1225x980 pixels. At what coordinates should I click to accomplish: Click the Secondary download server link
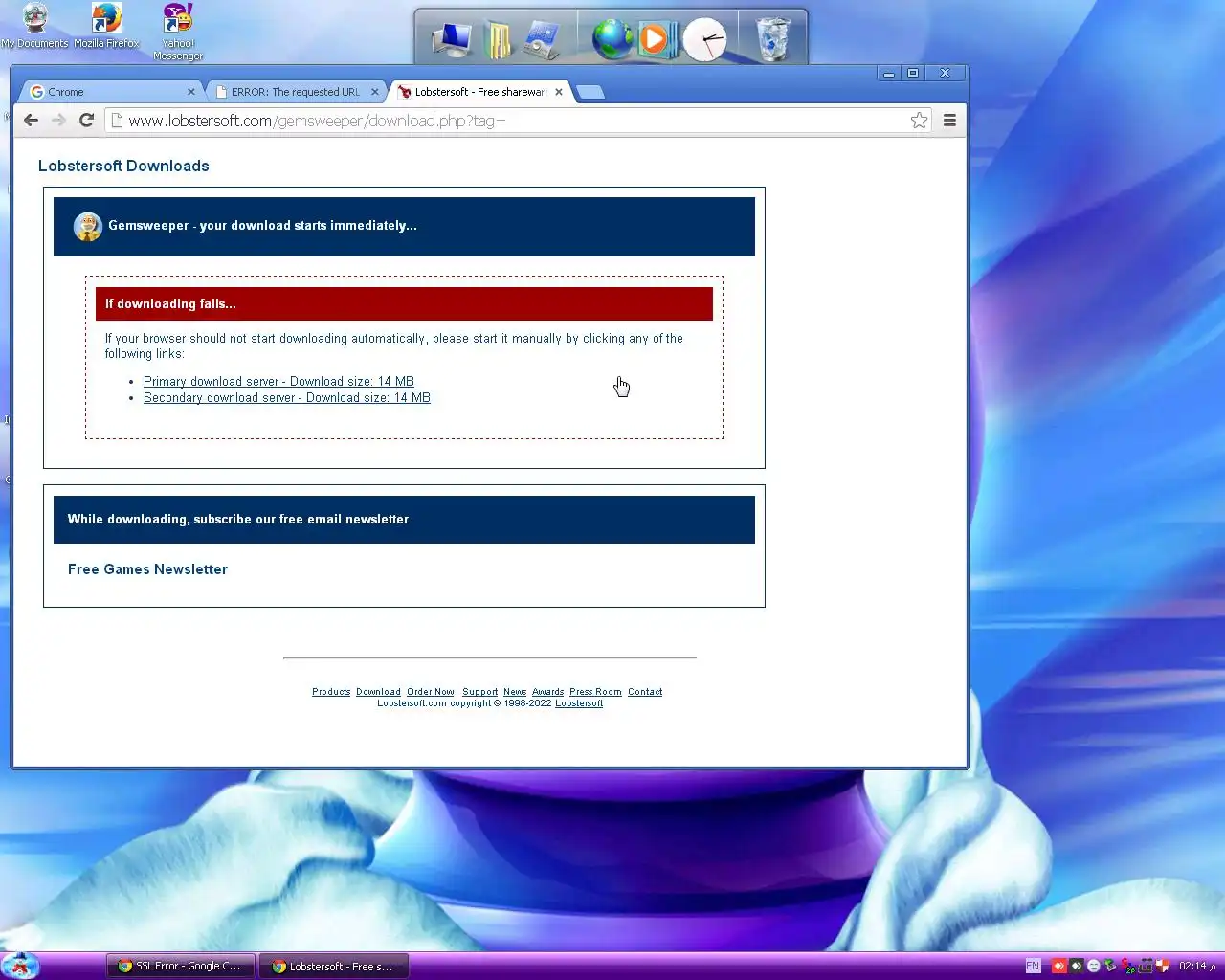click(x=287, y=397)
